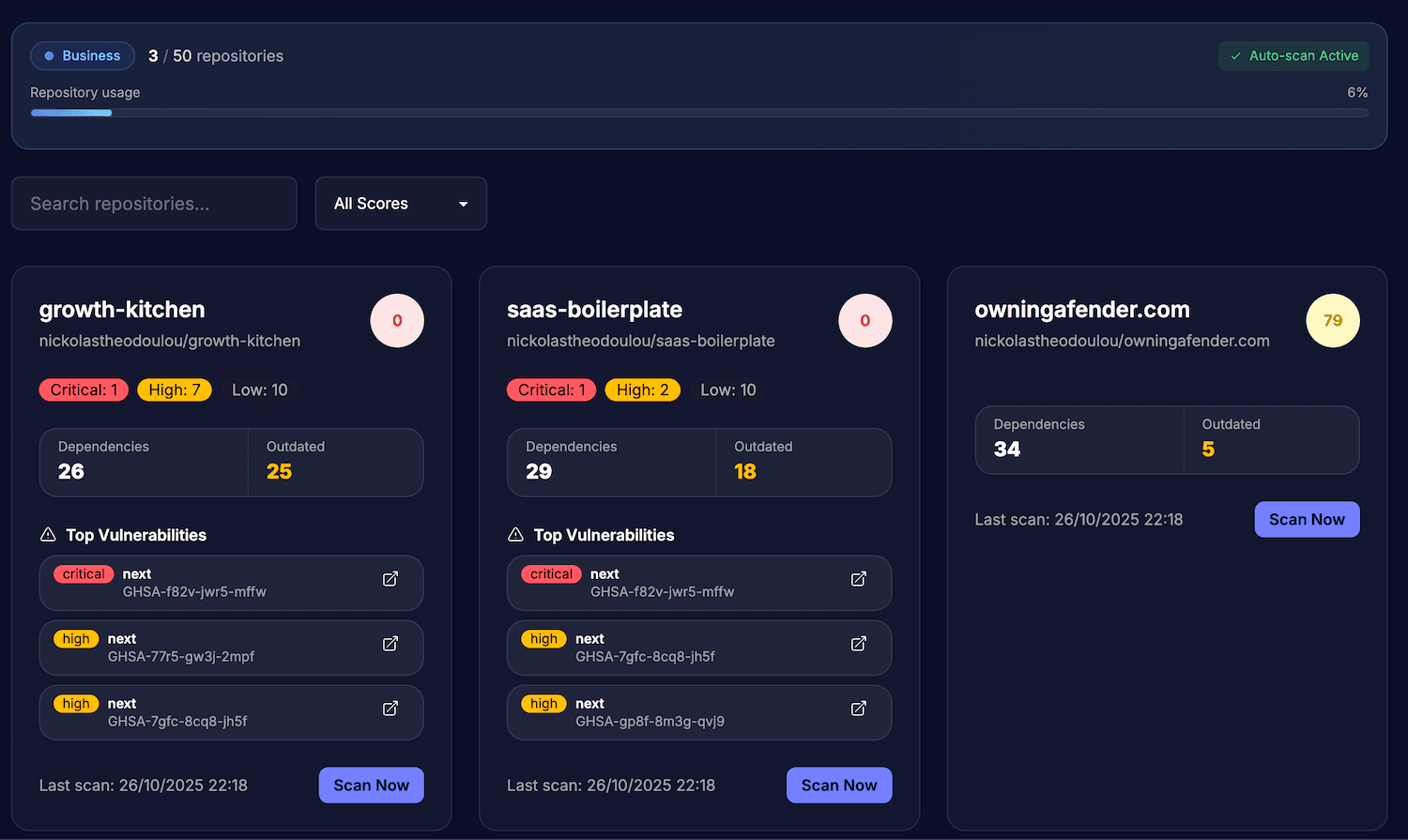Click the Search repositories input field
1408x840 pixels.
[154, 203]
